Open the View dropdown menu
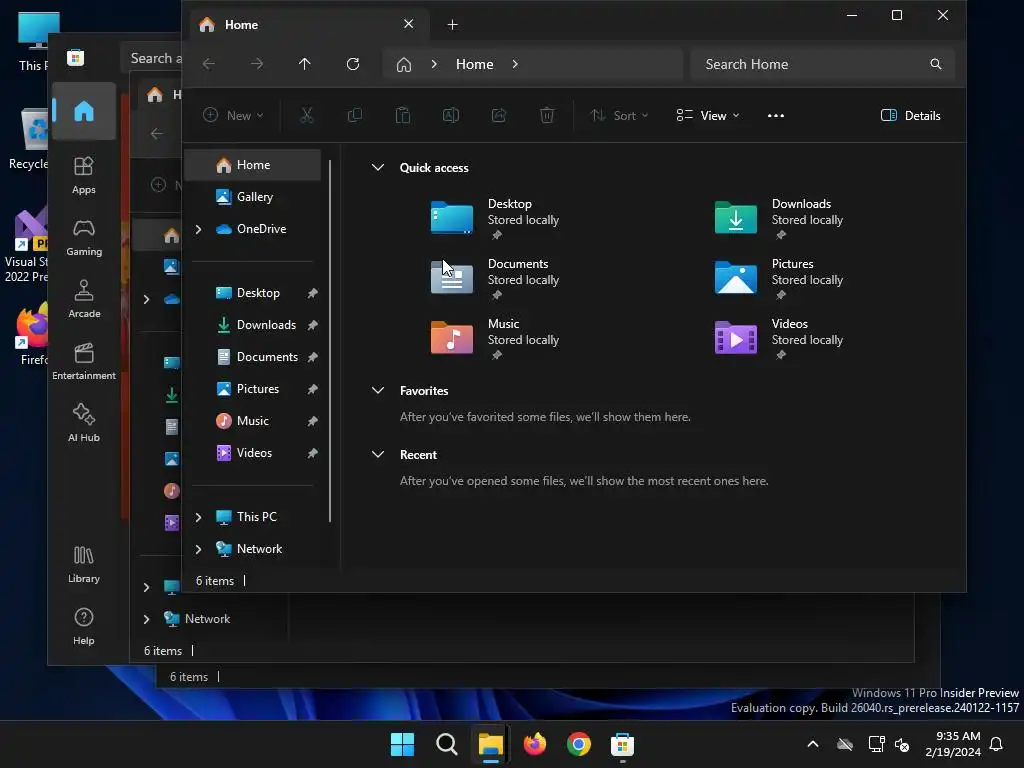The image size is (1024, 768). [708, 116]
